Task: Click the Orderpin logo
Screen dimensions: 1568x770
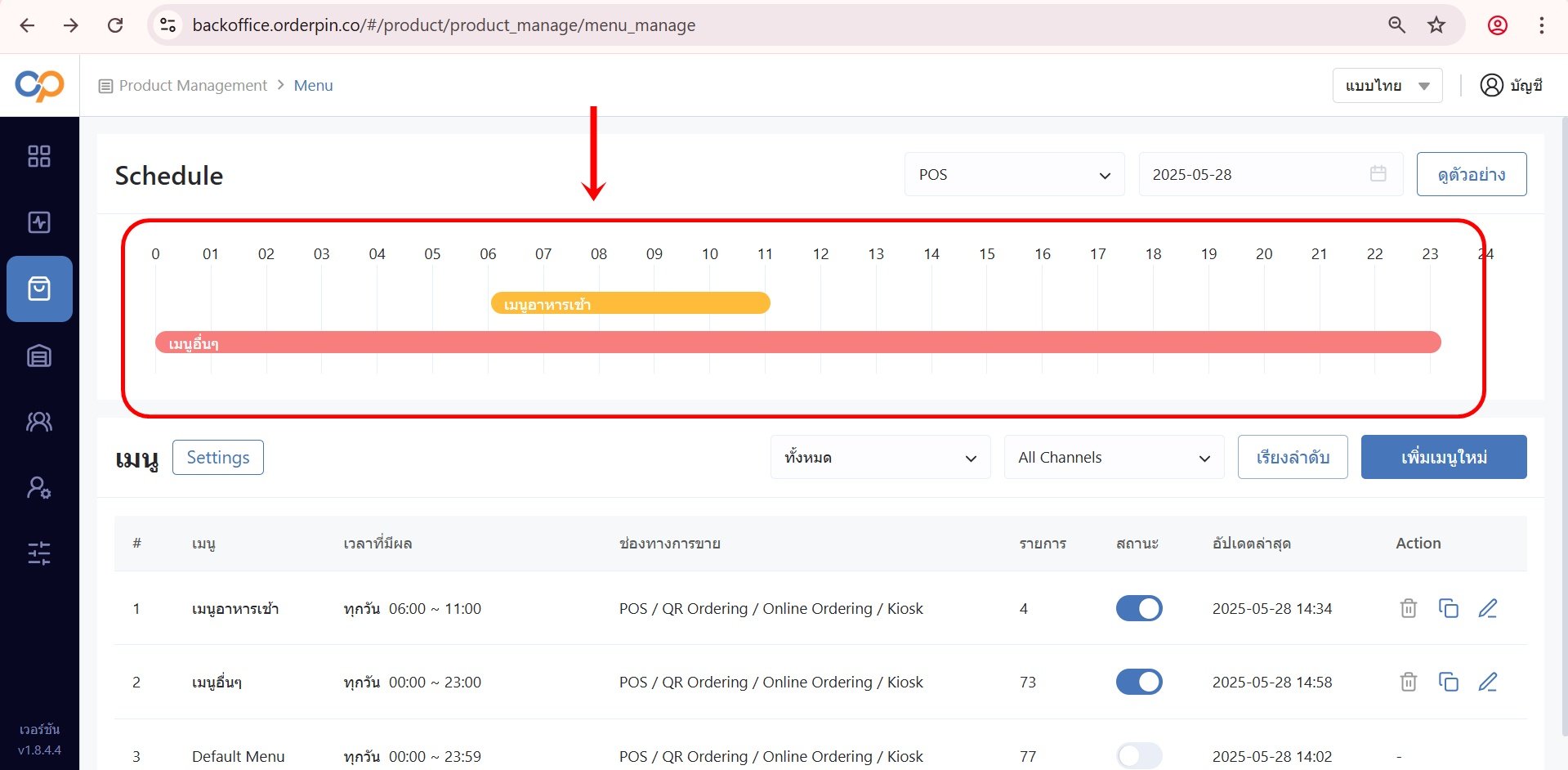Action: (39, 85)
